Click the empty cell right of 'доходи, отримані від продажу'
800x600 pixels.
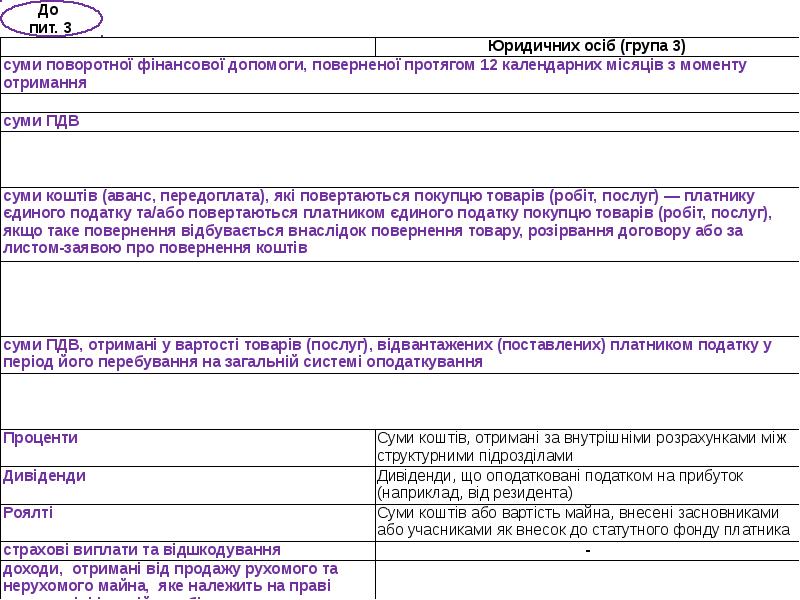click(587, 579)
